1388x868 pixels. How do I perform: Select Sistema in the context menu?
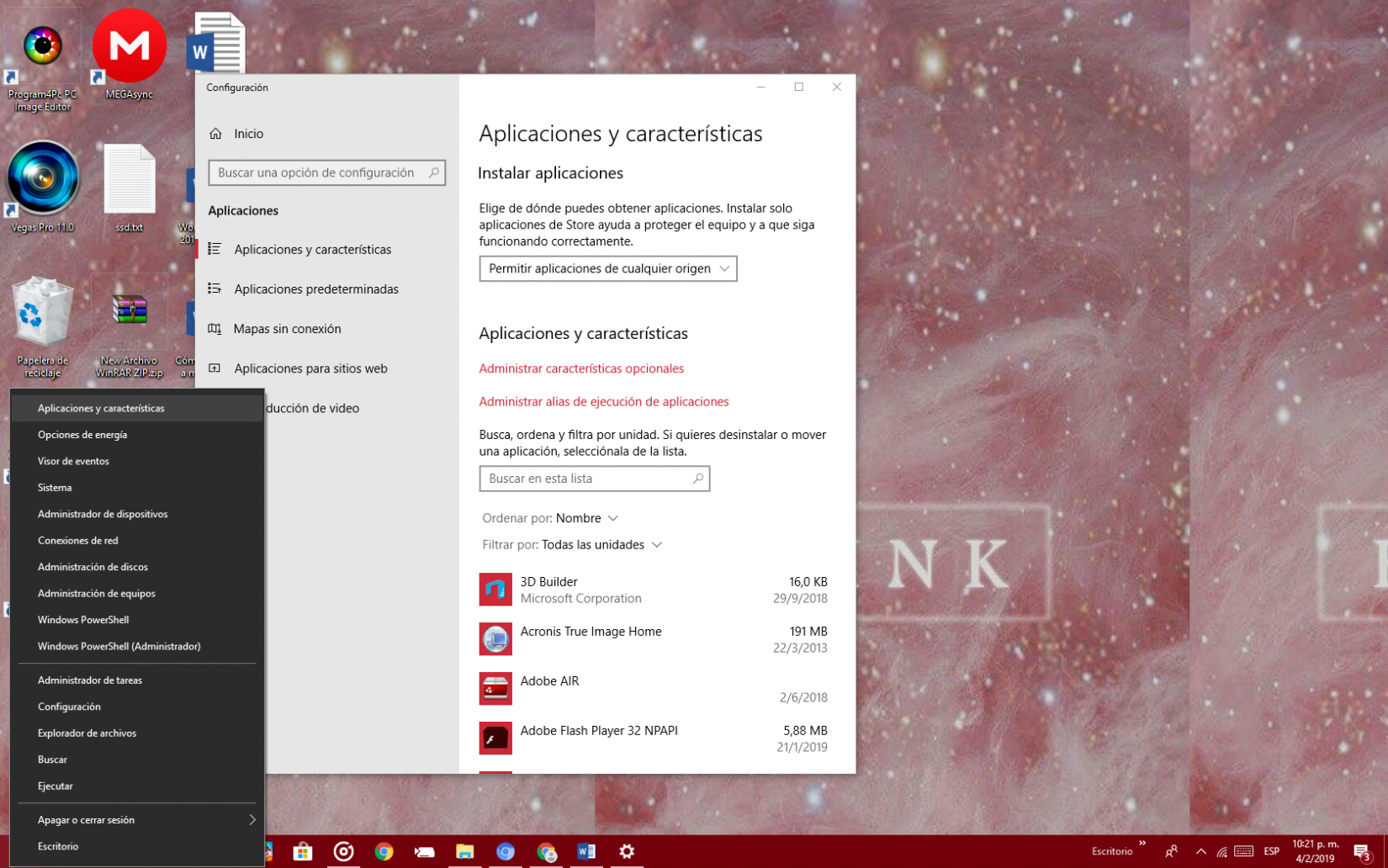coord(137,488)
